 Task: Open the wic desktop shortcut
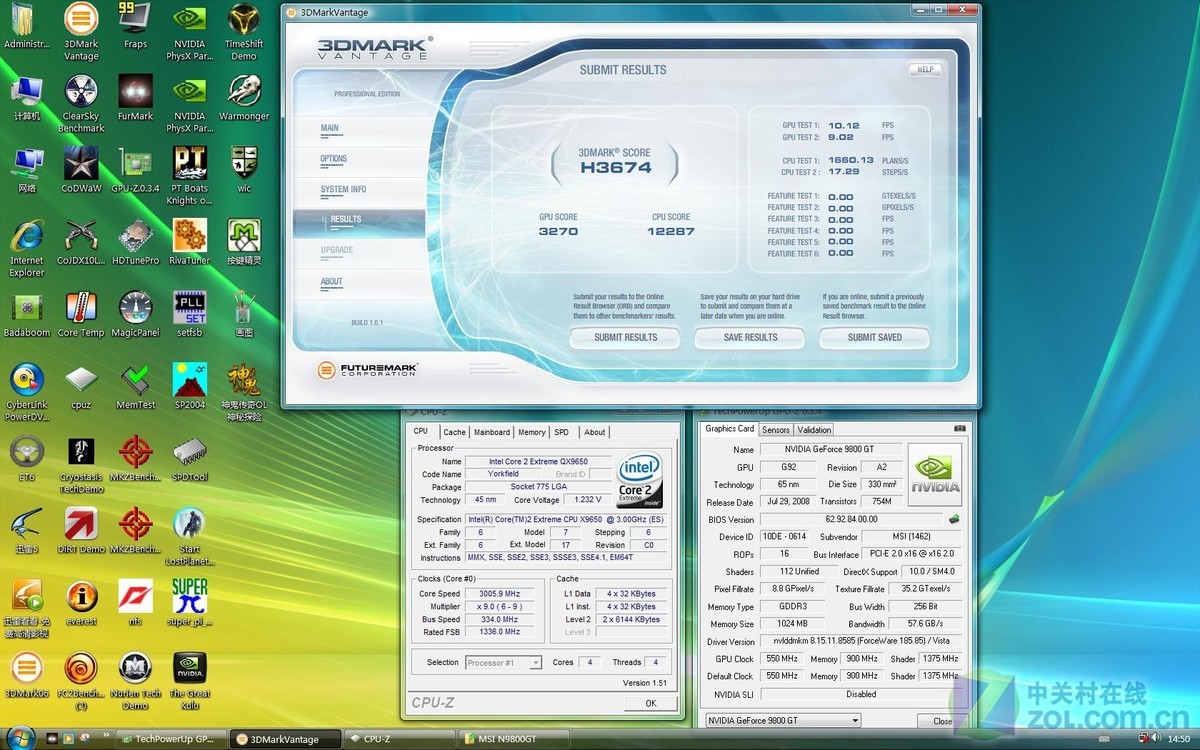click(x=244, y=170)
